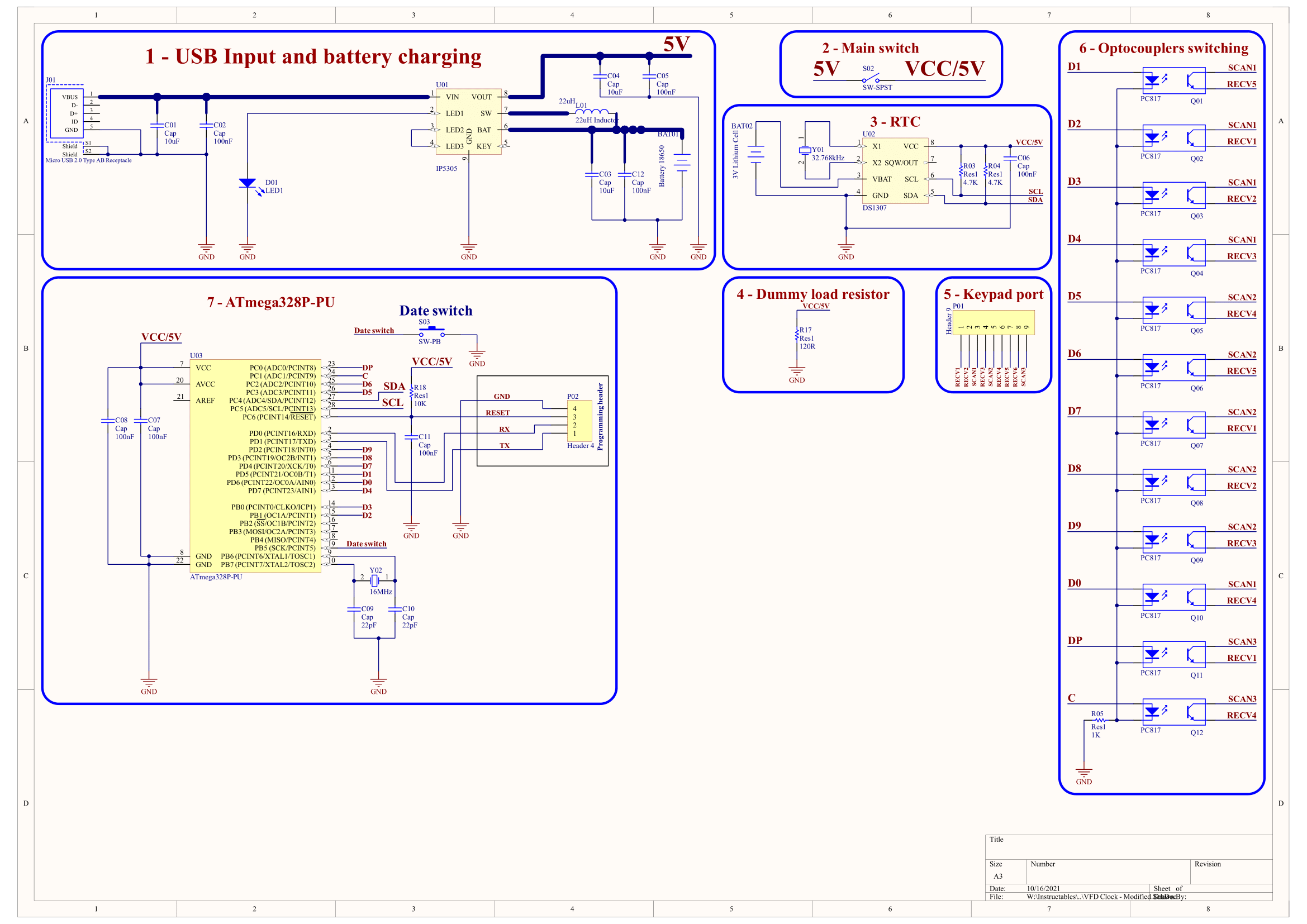Viewport: 1307px width, 924px height.
Task: Click dummy load resistor R17 120R
Action: click(797, 335)
